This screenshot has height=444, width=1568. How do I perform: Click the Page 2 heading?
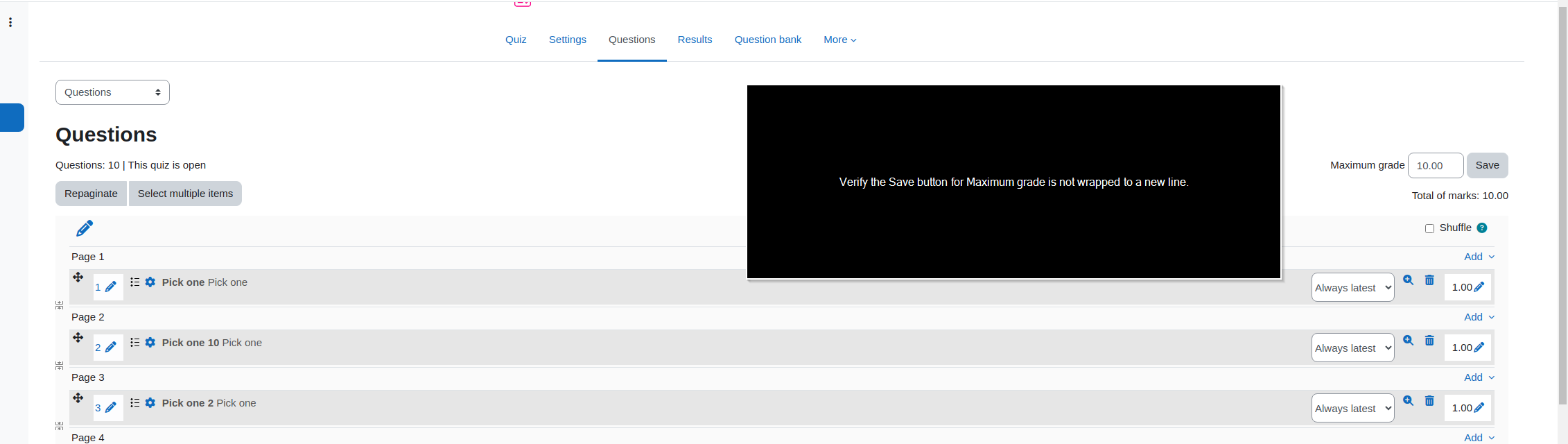(x=88, y=317)
